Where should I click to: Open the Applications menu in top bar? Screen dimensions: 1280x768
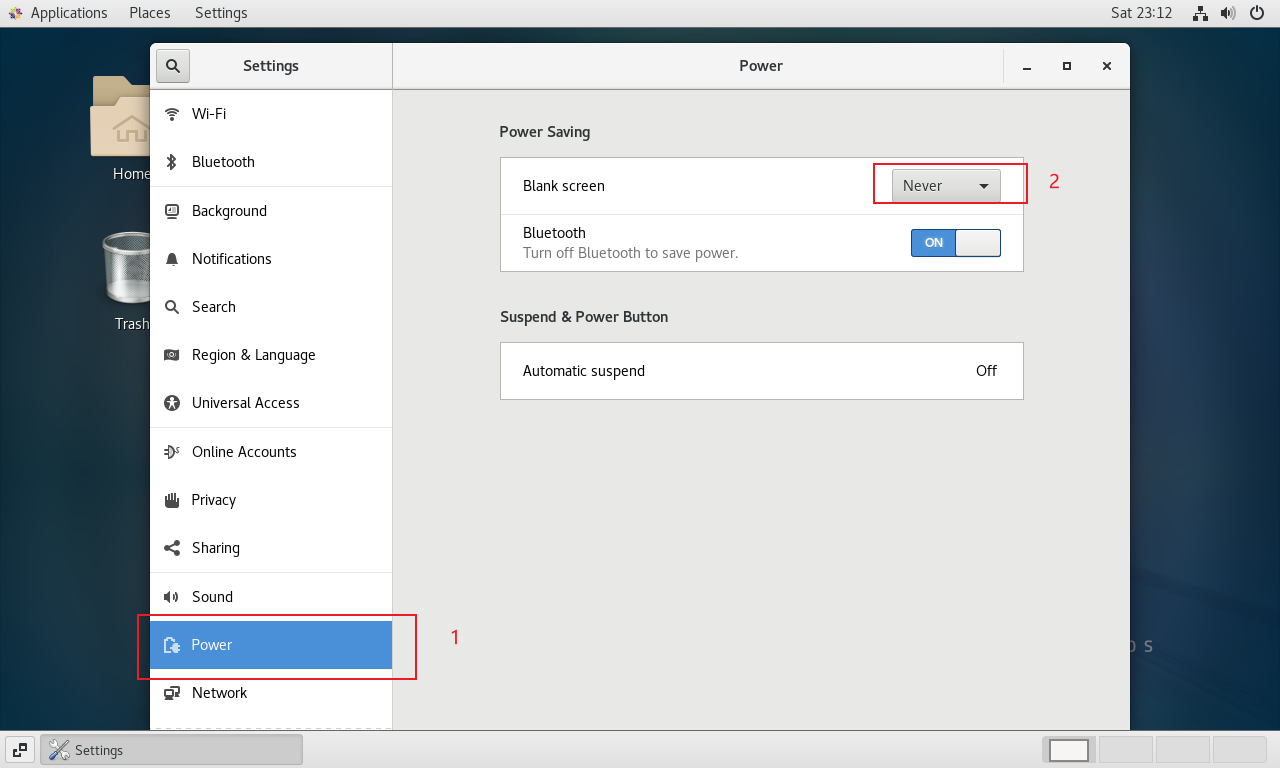click(x=58, y=13)
